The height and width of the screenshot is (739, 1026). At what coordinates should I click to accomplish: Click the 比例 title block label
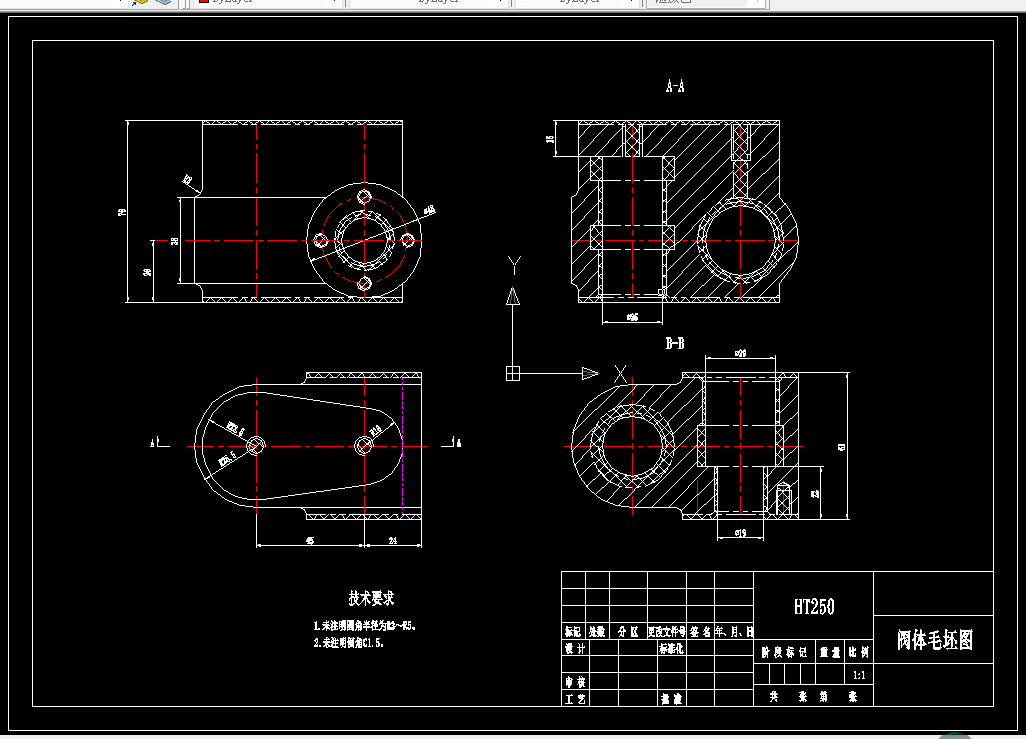858,652
